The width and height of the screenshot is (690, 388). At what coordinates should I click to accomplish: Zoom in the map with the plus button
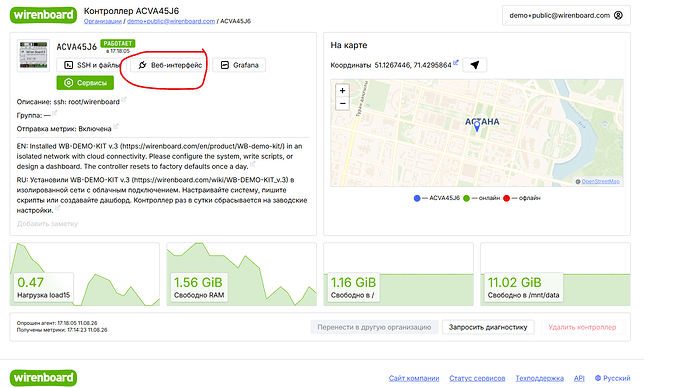coord(342,91)
